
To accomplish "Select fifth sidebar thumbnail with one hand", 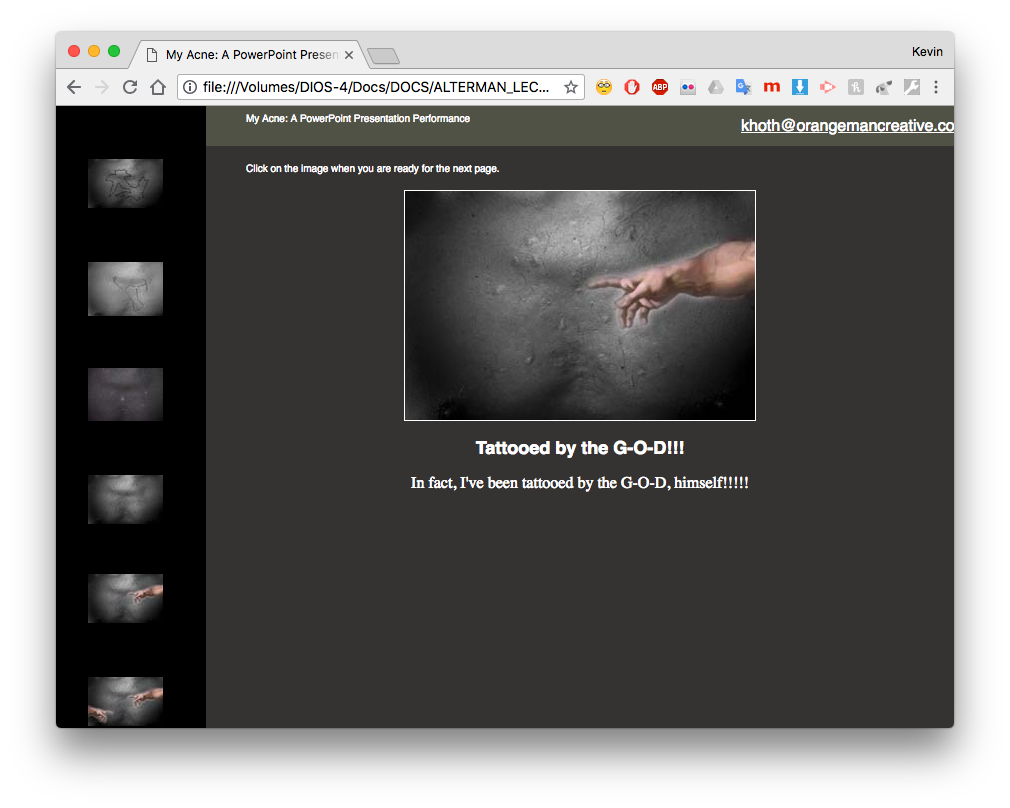I will pyautogui.click(x=126, y=599).
